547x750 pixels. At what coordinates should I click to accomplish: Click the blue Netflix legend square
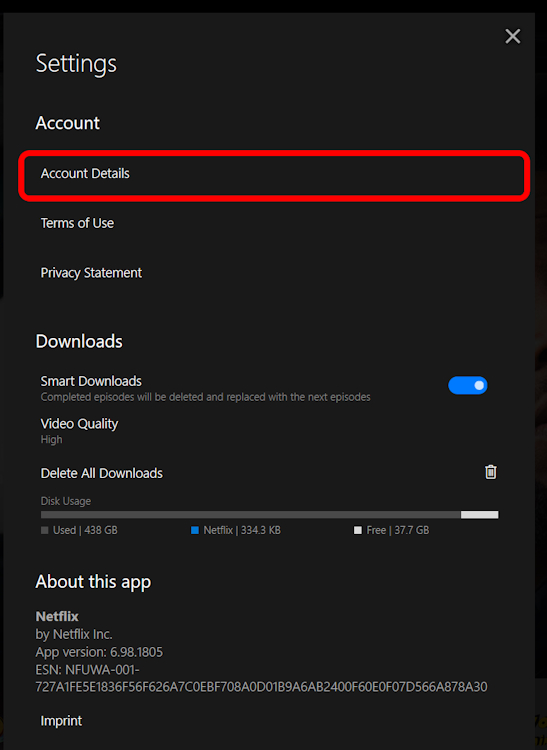pyautogui.click(x=195, y=530)
